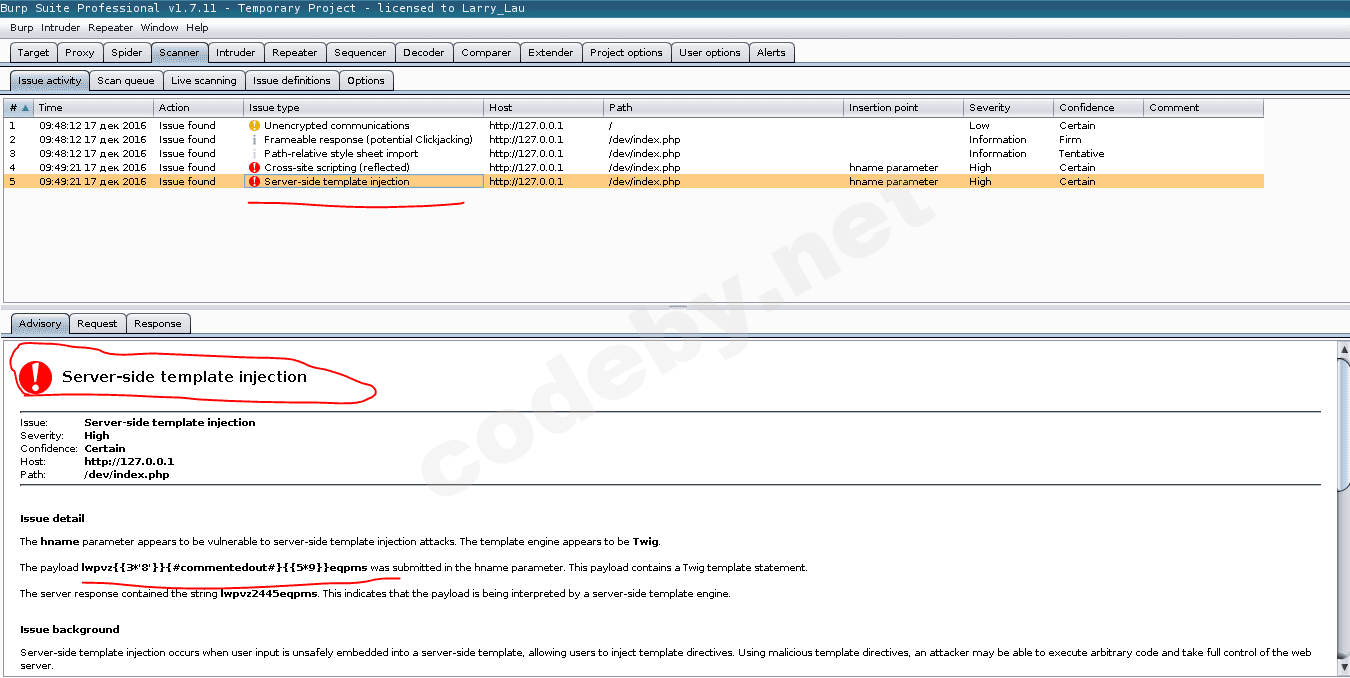Viewport: 1350px width, 678px height.
Task: Open the Intruder menu
Action: (x=60, y=28)
